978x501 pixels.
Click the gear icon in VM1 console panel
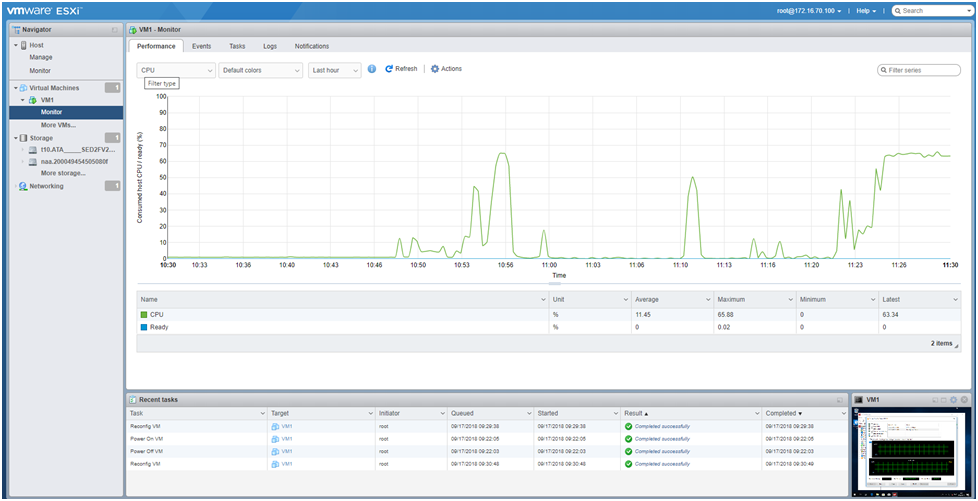953,399
